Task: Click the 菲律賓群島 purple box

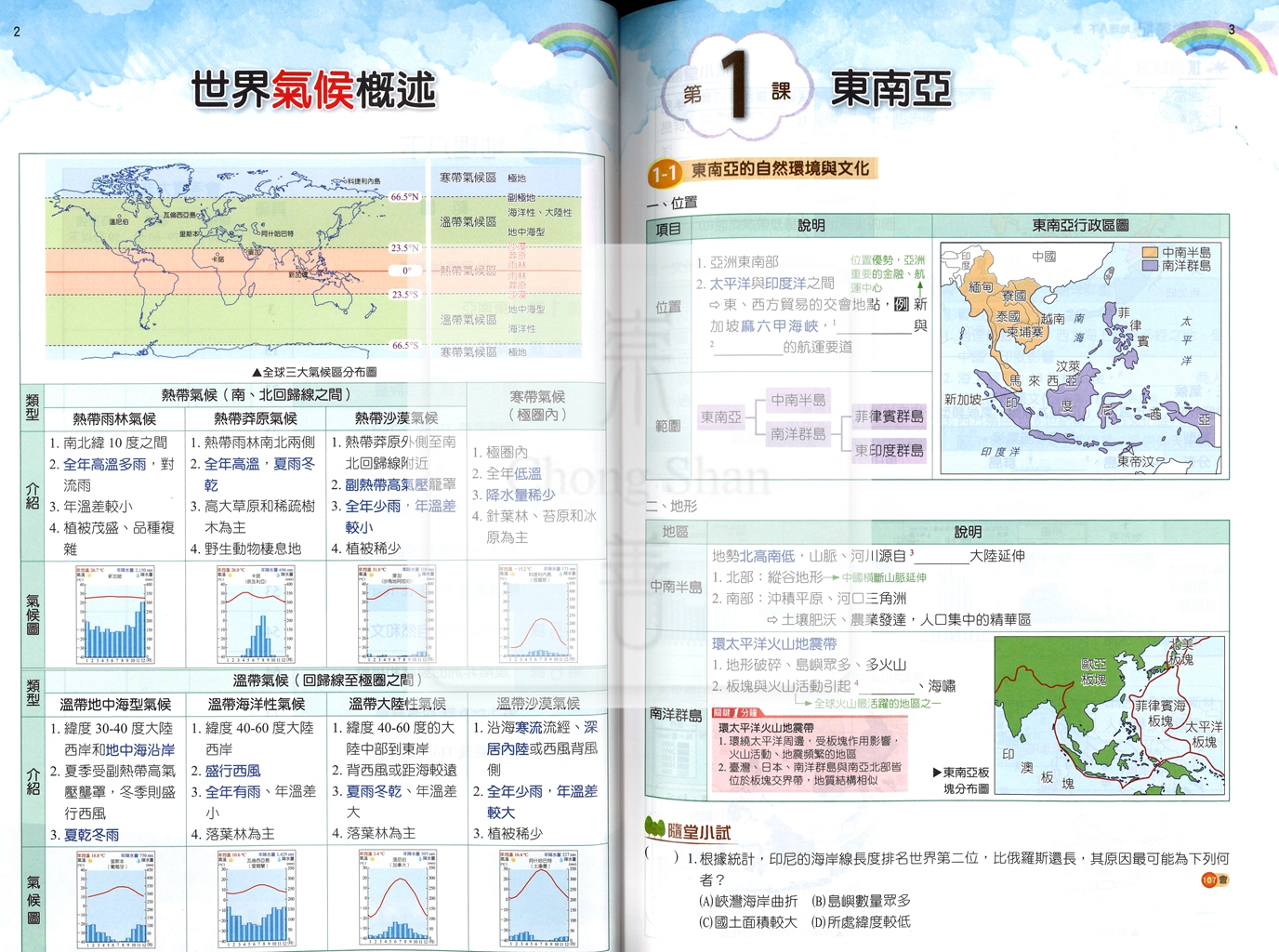Action: tap(889, 416)
